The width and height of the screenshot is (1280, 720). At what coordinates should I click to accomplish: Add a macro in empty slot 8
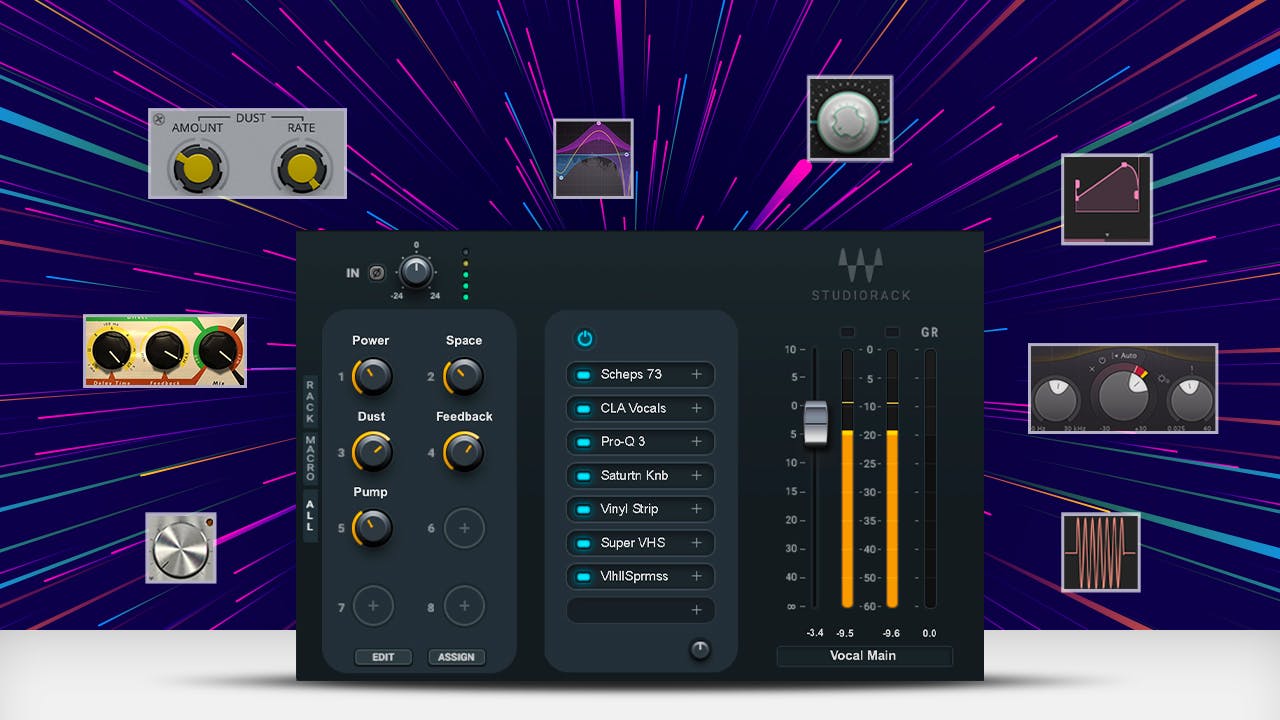pyautogui.click(x=464, y=605)
